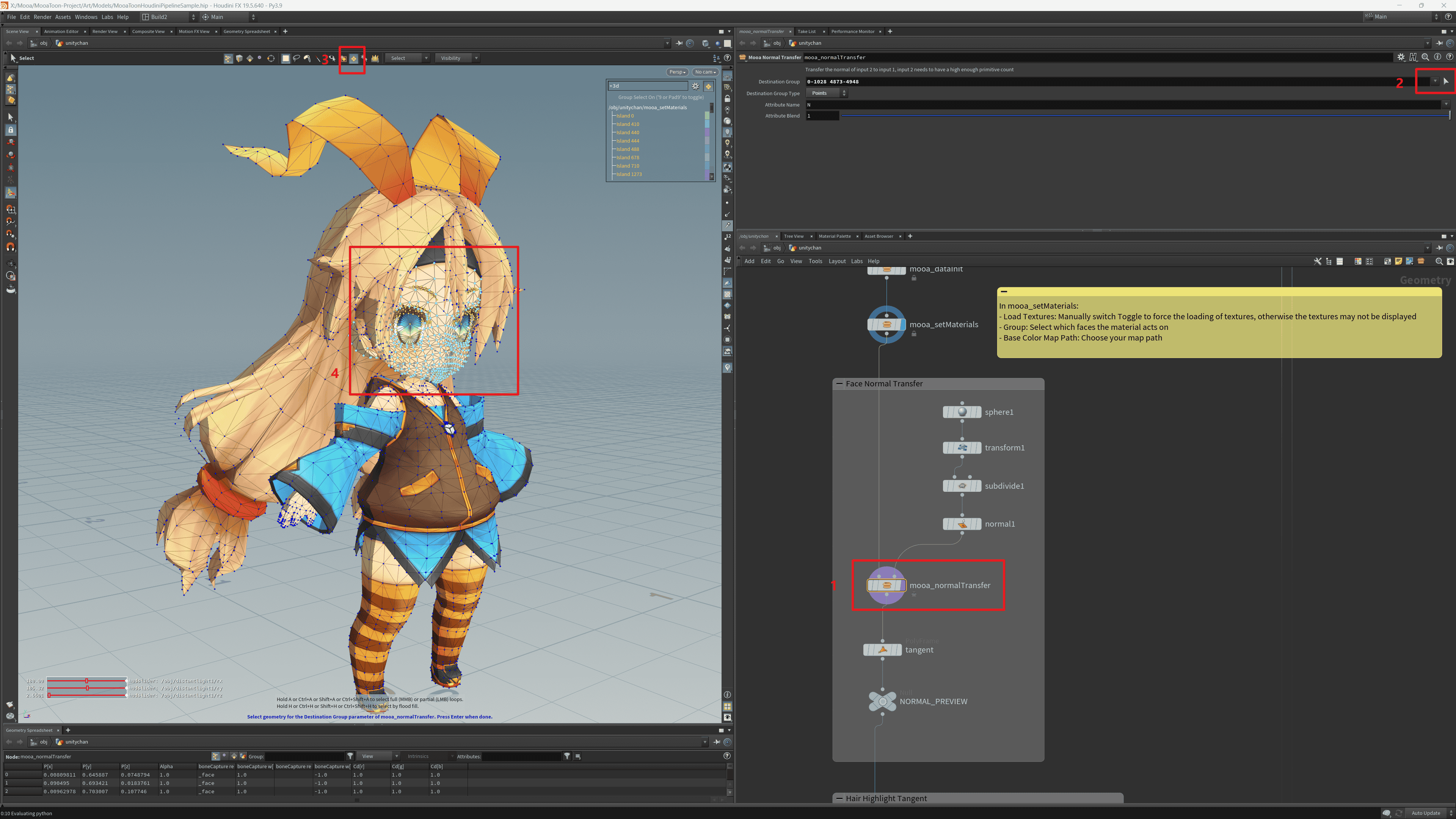This screenshot has width=1456, height=819.
Task: Open the No cam camera menu
Action: point(705,72)
